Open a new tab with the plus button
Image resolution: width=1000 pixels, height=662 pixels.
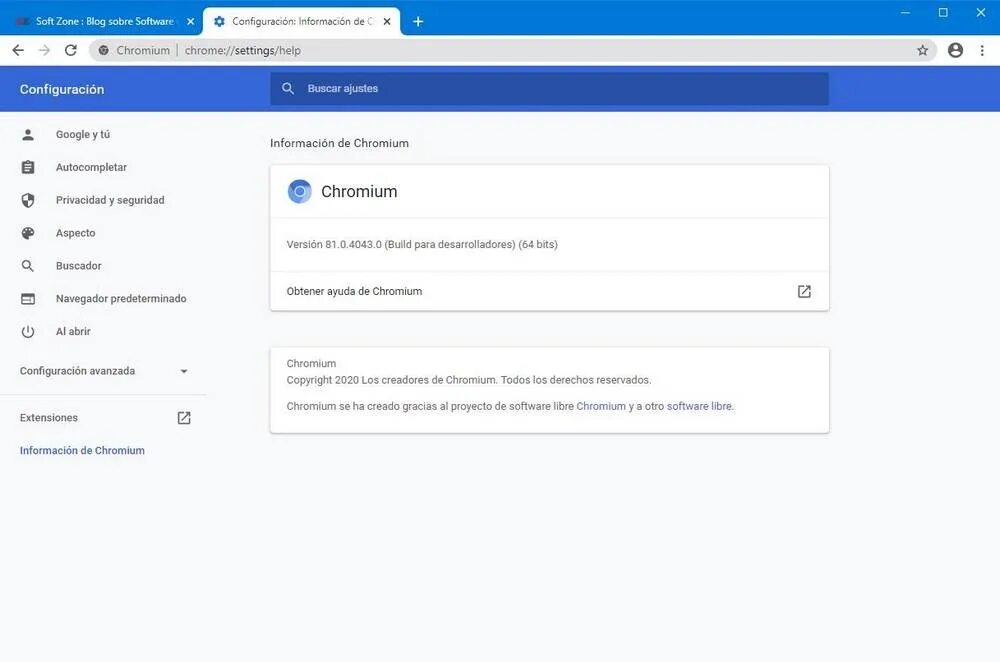pyautogui.click(x=418, y=22)
